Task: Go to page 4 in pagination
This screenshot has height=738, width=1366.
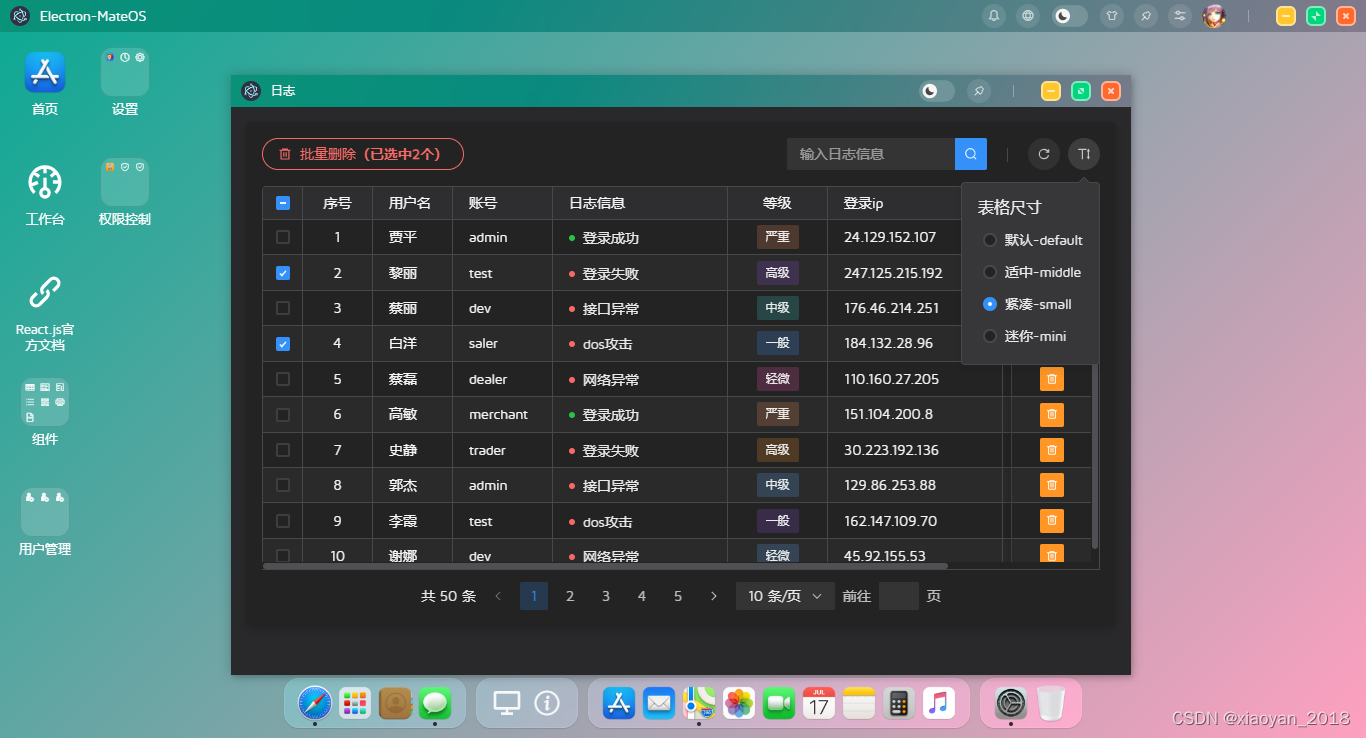Action: click(642, 596)
